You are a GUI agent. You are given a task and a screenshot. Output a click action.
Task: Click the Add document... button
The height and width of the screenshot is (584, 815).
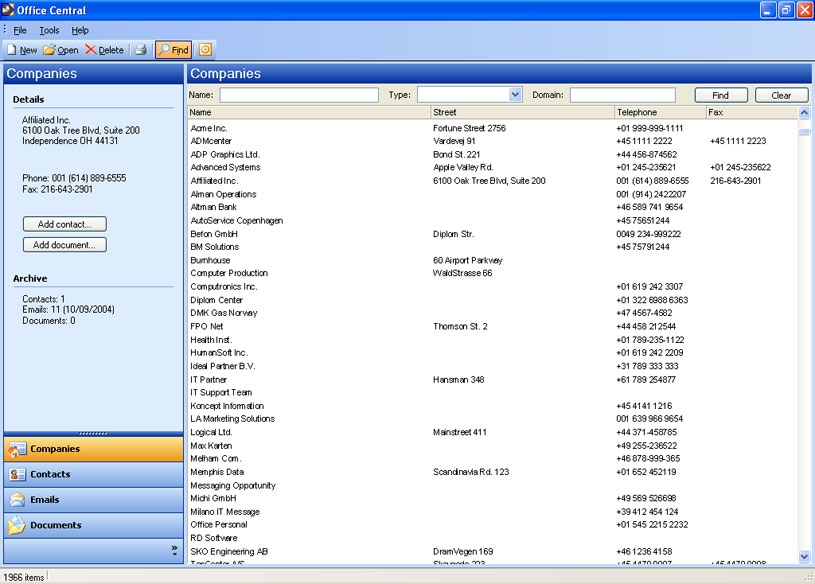(x=64, y=245)
